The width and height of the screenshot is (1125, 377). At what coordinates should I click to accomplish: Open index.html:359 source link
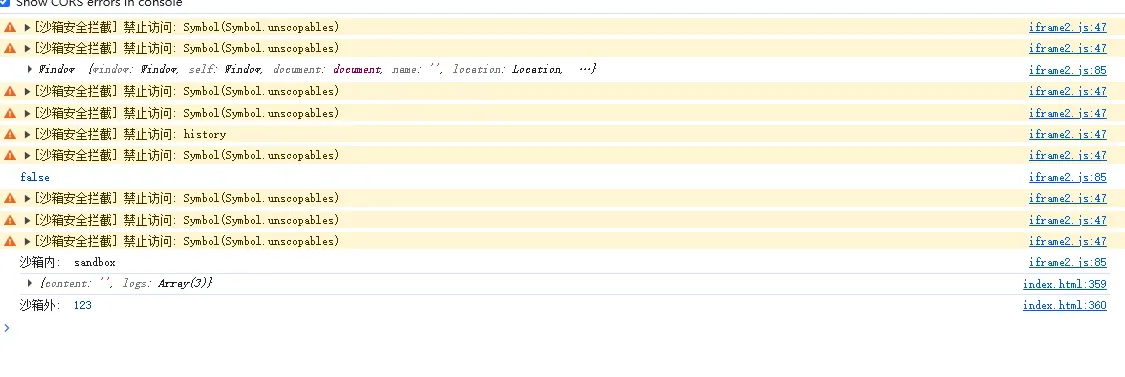point(1065,284)
